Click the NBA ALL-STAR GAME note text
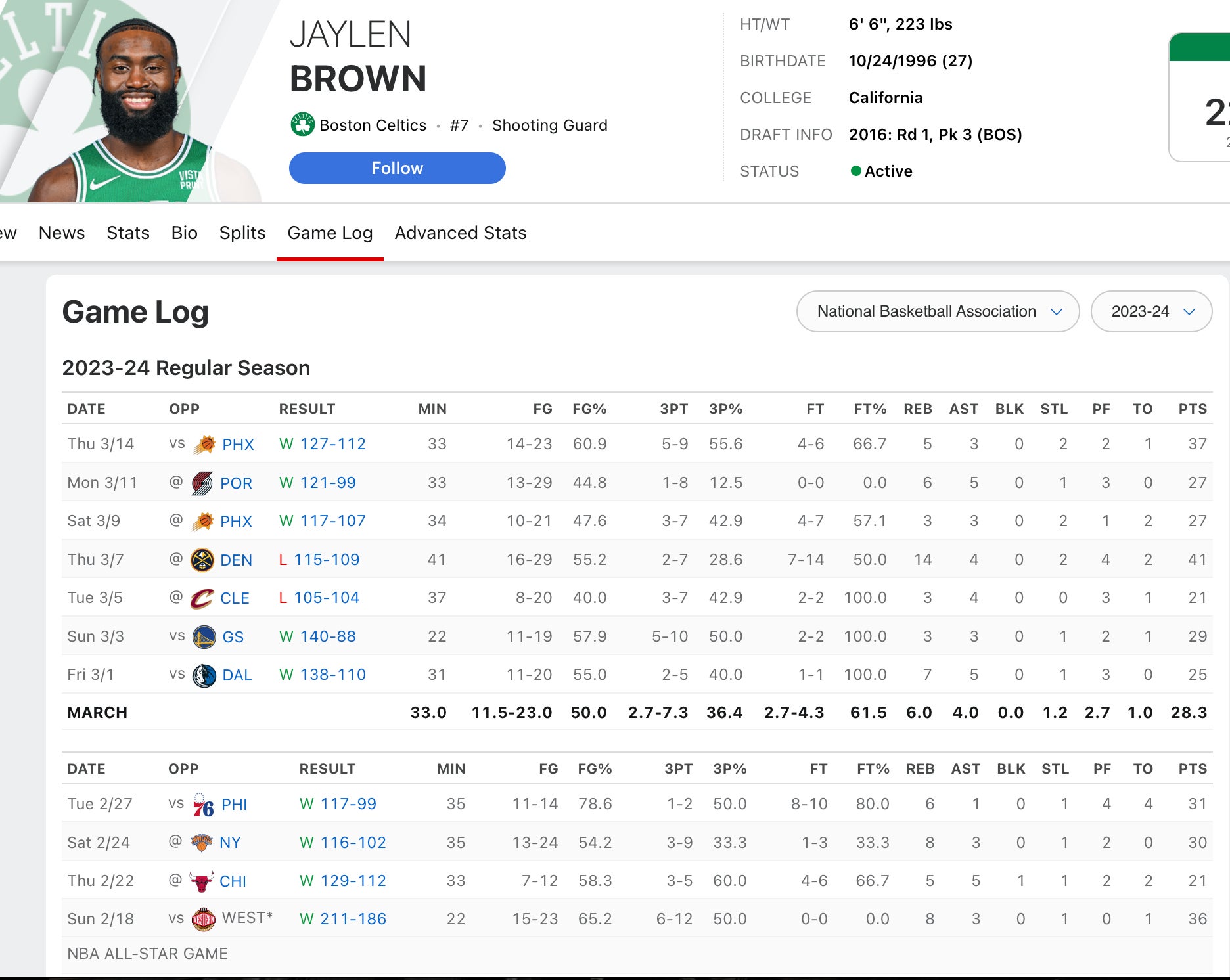The width and height of the screenshot is (1230, 980). pos(147,954)
